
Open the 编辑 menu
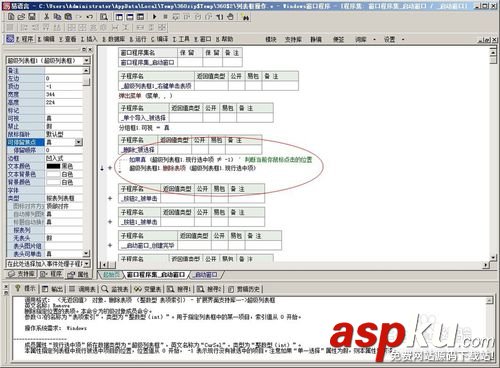pyautogui.click(x=46, y=39)
